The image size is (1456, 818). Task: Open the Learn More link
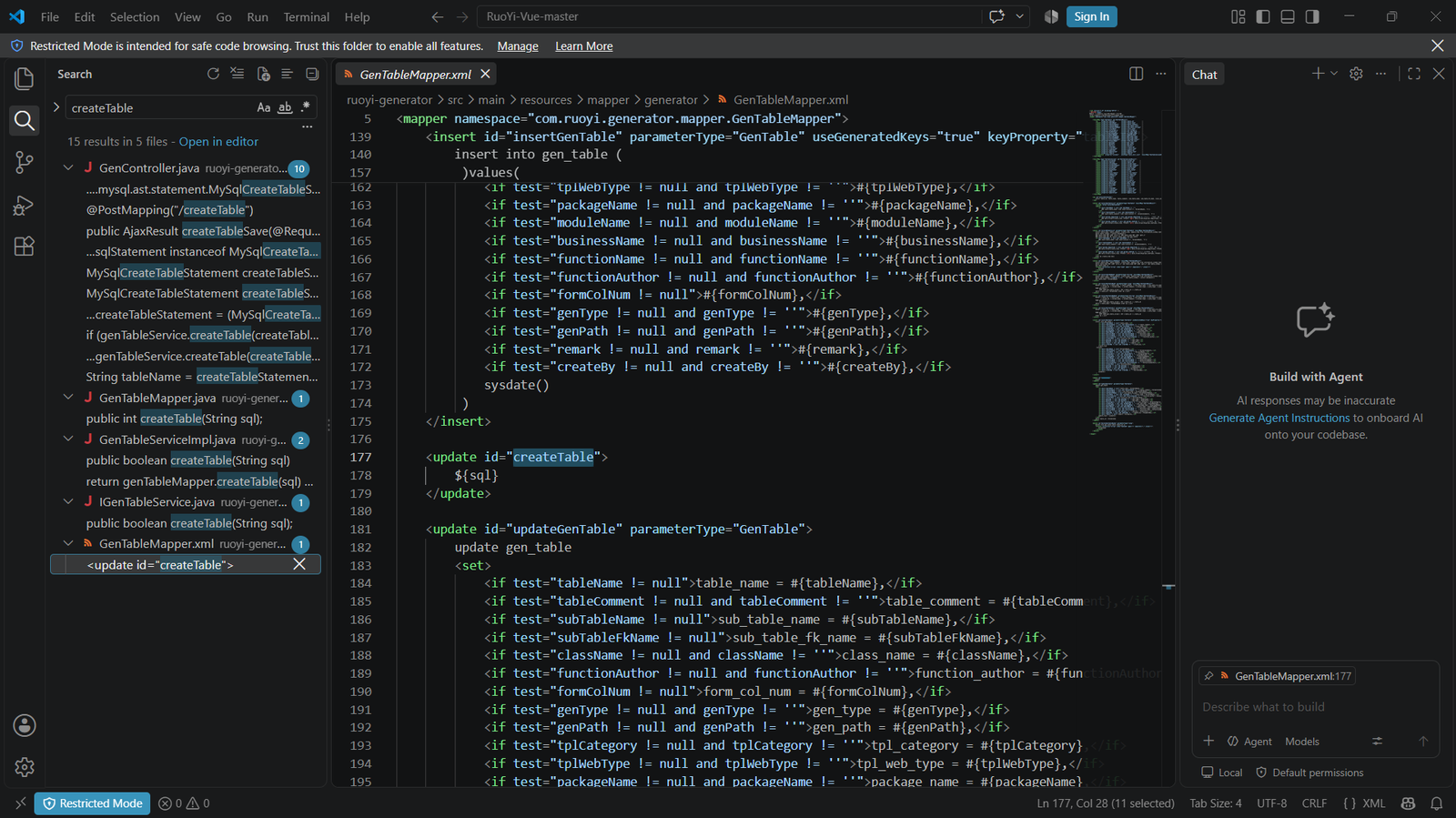[584, 46]
